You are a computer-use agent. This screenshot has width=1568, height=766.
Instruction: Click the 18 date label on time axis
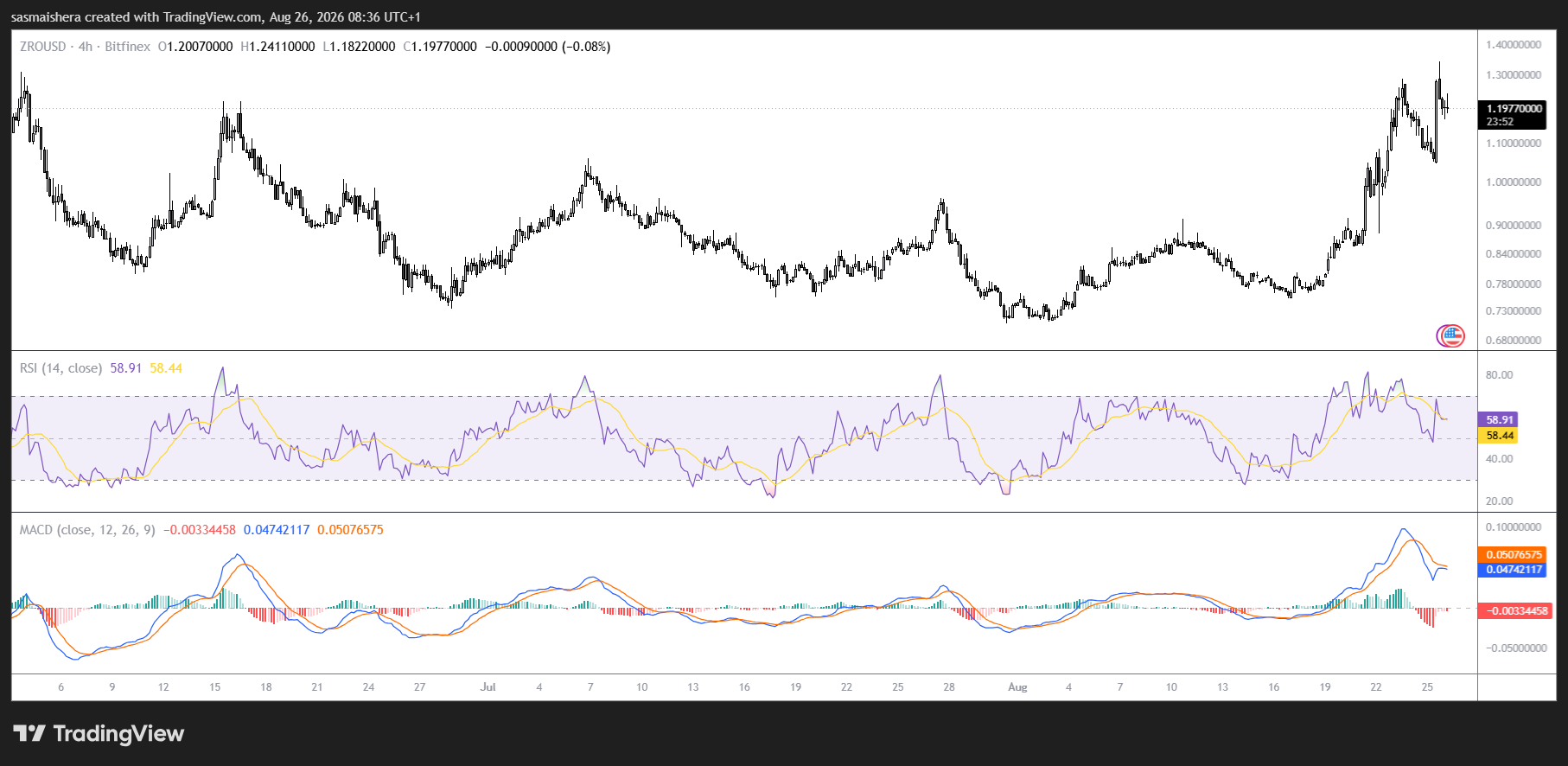[x=266, y=687]
